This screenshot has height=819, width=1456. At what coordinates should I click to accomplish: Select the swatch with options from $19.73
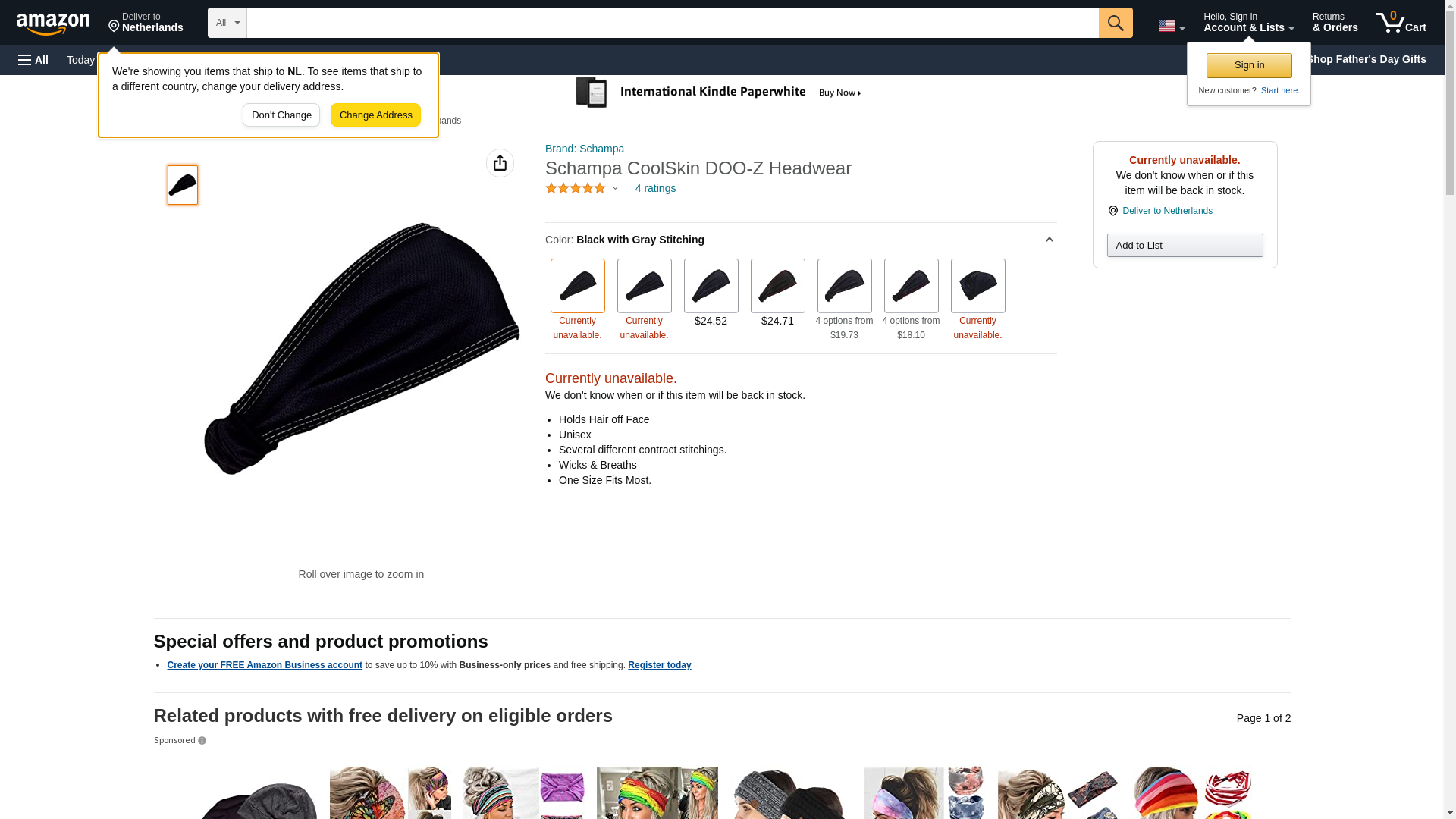click(844, 286)
